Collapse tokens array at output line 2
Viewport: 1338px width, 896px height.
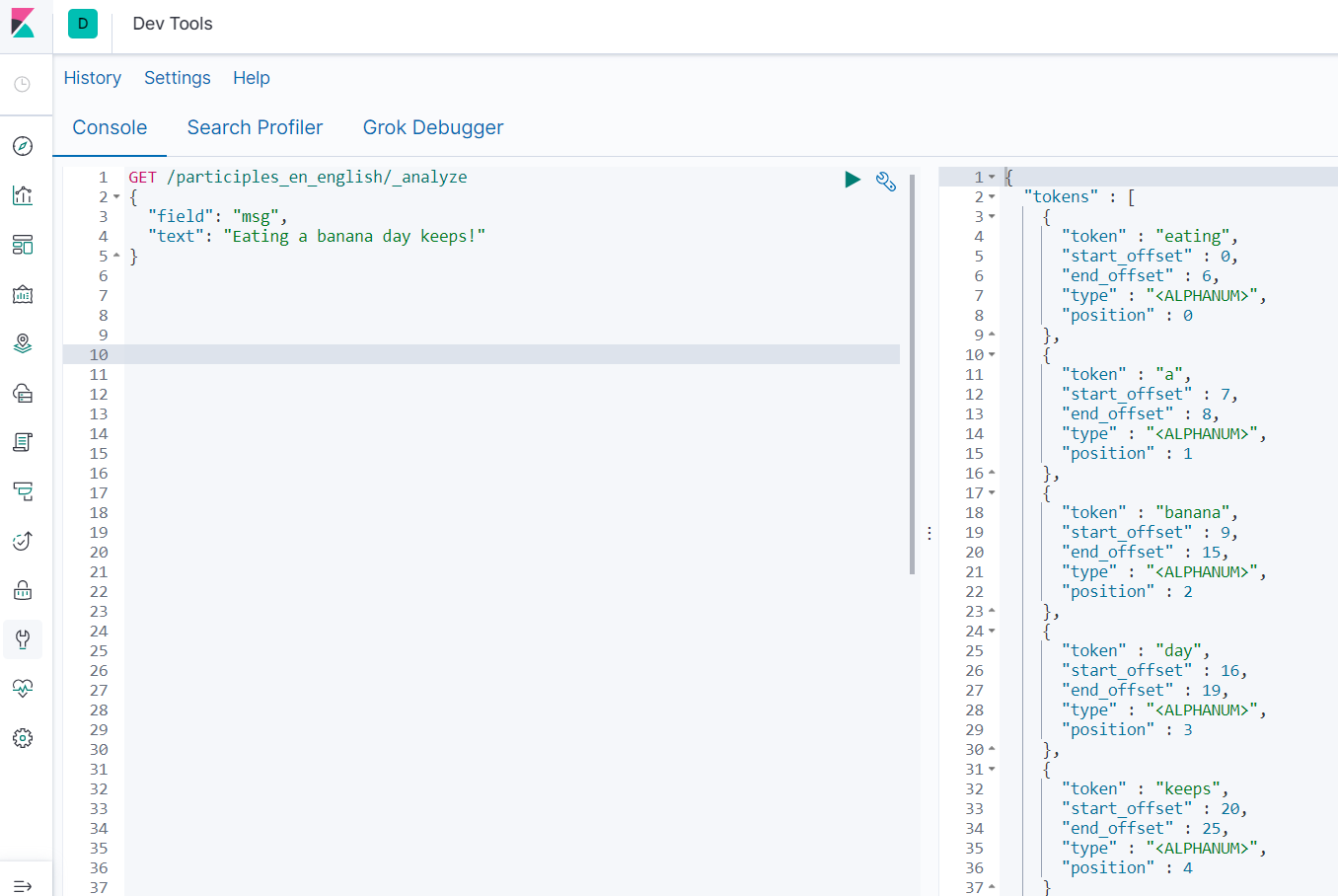pyautogui.click(x=992, y=197)
